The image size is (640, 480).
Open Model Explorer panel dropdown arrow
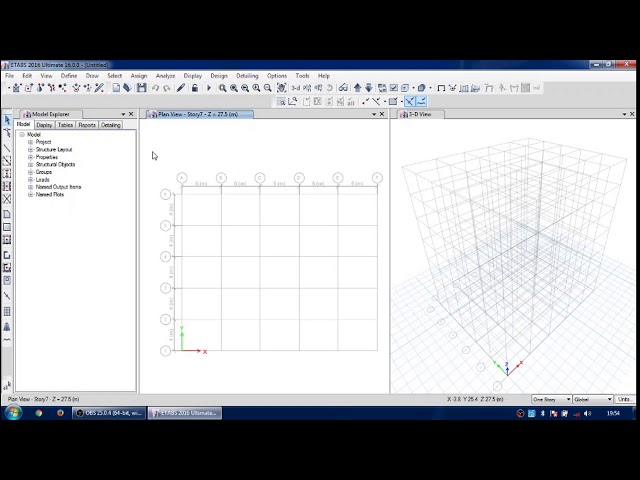pyautogui.click(x=123, y=114)
